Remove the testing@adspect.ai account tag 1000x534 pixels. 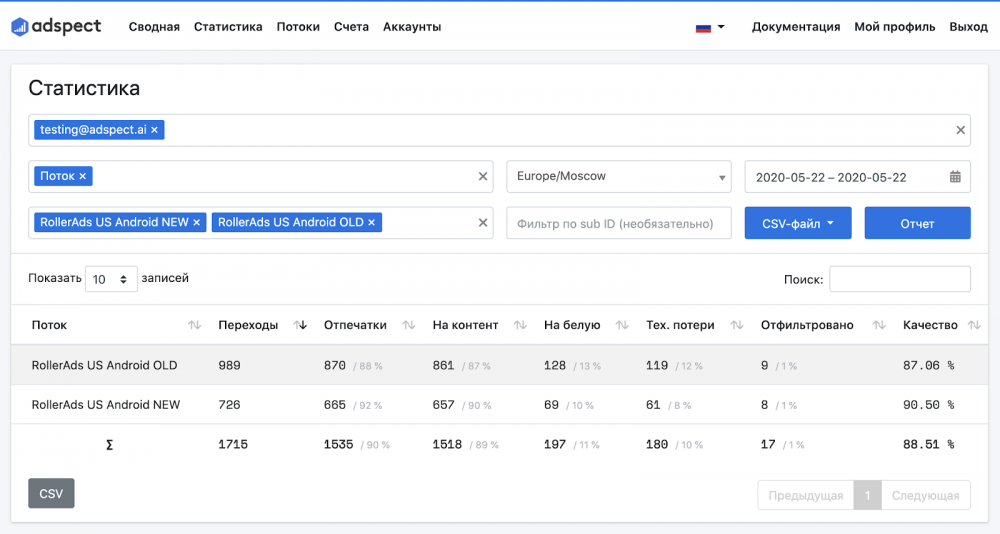click(154, 130)
